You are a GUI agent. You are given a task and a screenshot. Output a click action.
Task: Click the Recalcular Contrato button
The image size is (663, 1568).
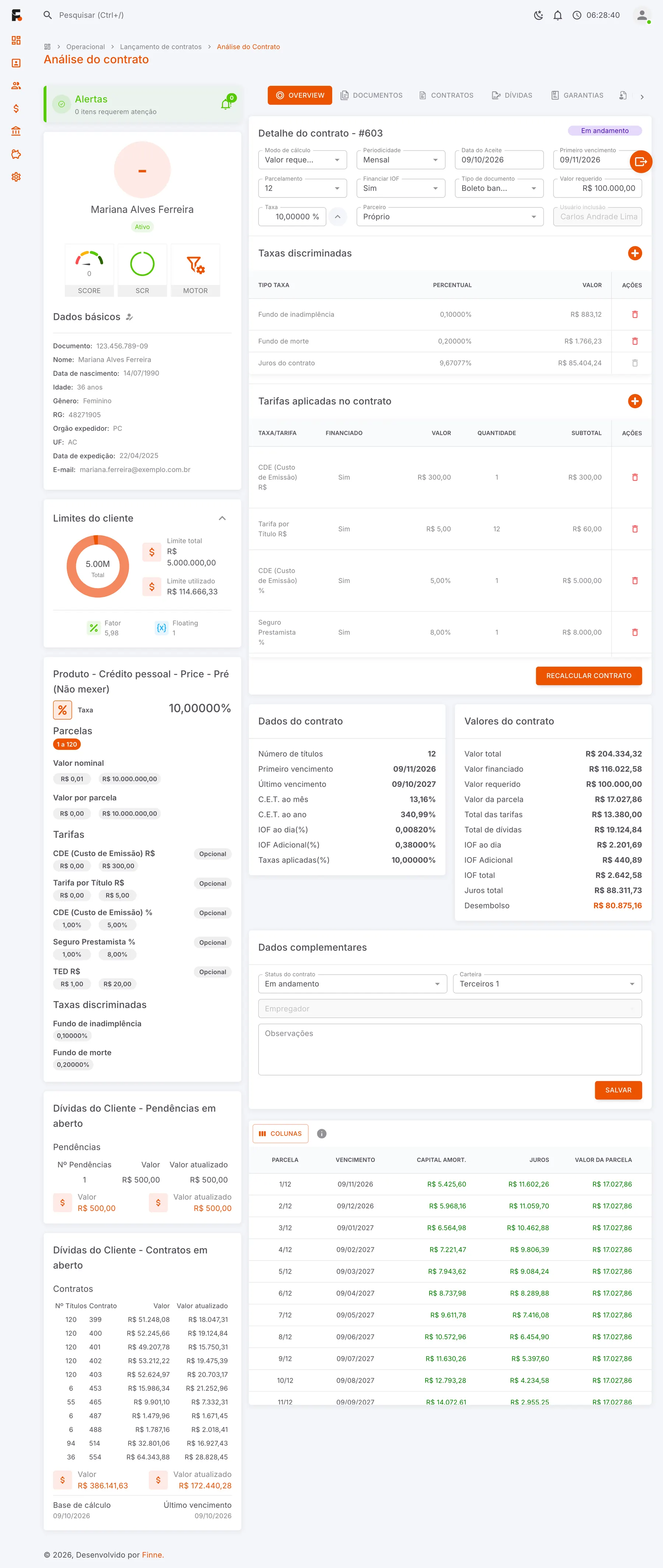tap(588, 675)
